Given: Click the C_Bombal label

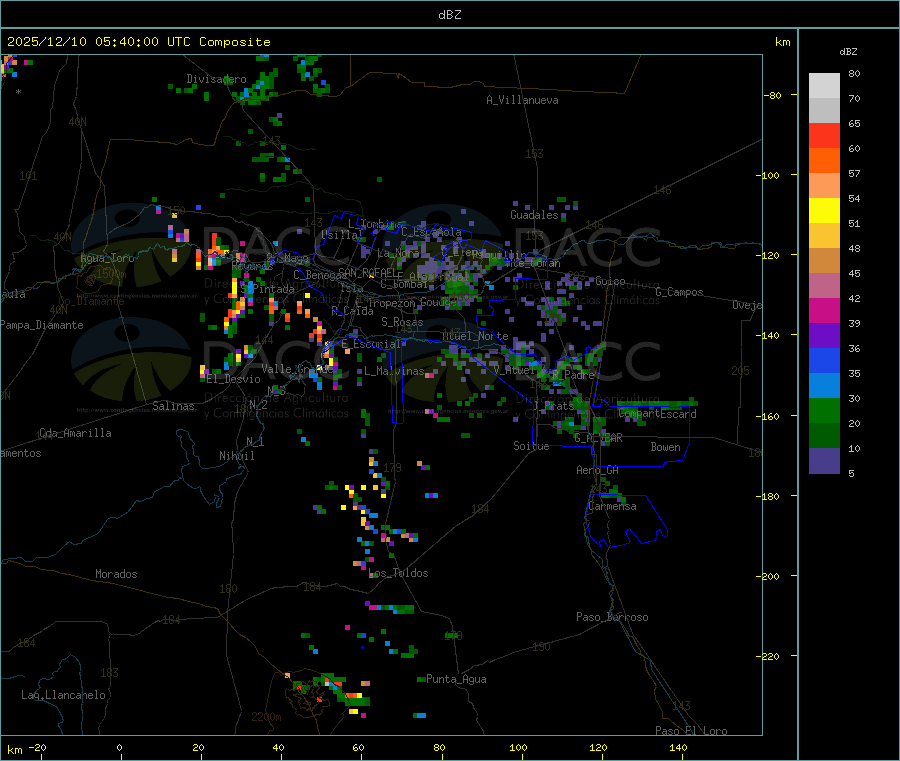Looking at the screenshot, I should click(x=404, y=284).
